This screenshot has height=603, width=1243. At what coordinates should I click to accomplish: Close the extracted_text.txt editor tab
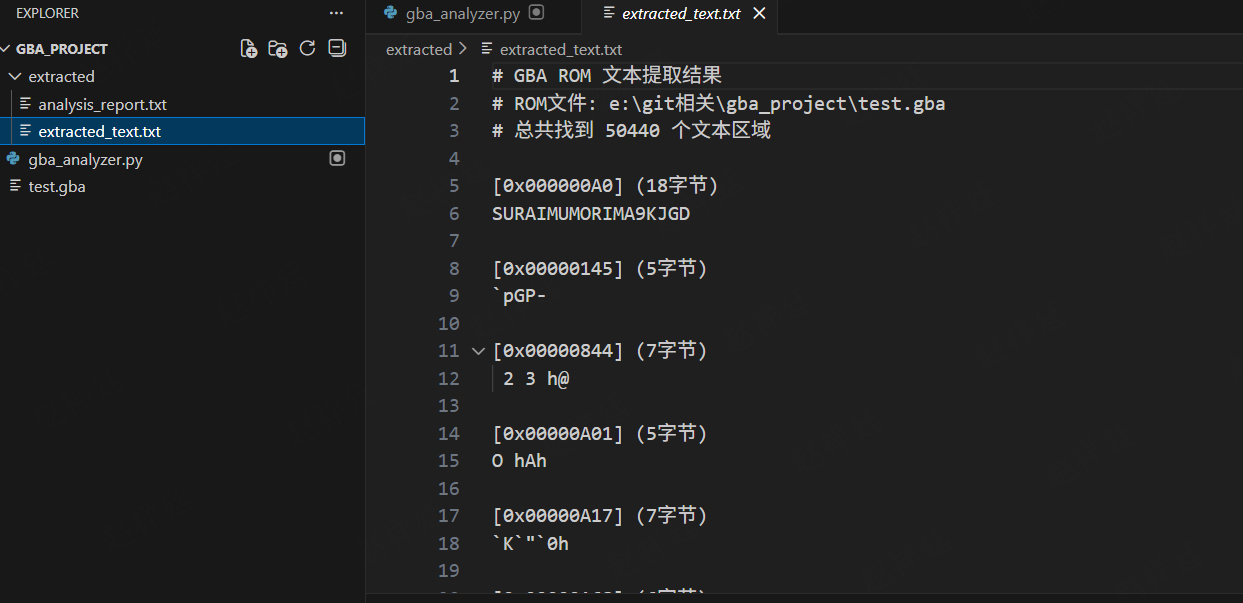[x=759, y=13]
